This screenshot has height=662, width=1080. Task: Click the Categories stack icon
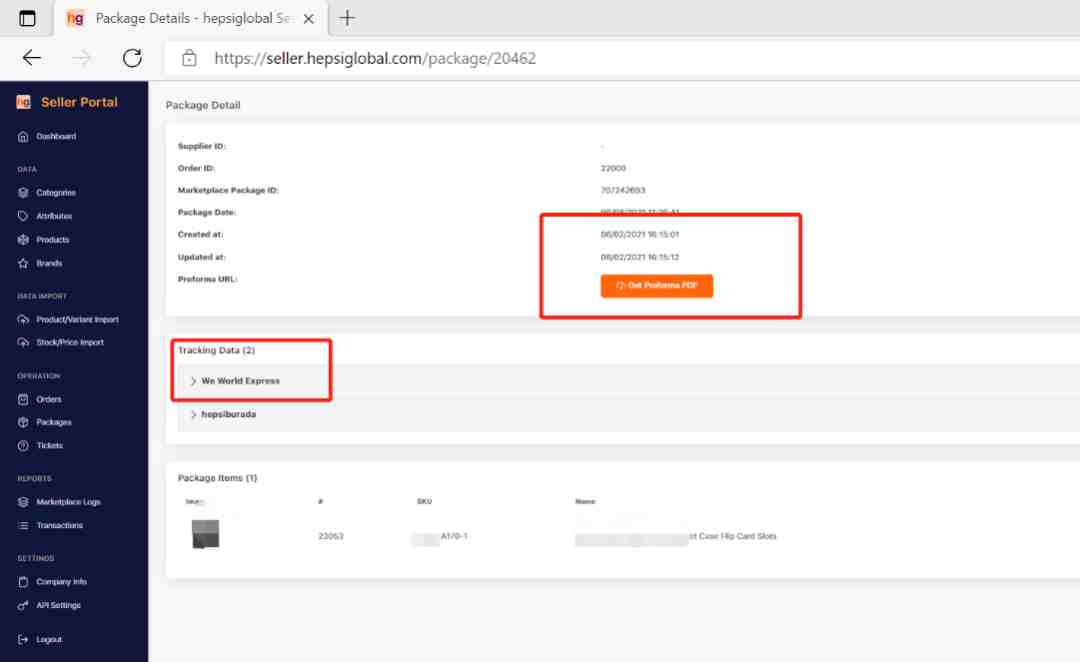click(x=23, y=193)
